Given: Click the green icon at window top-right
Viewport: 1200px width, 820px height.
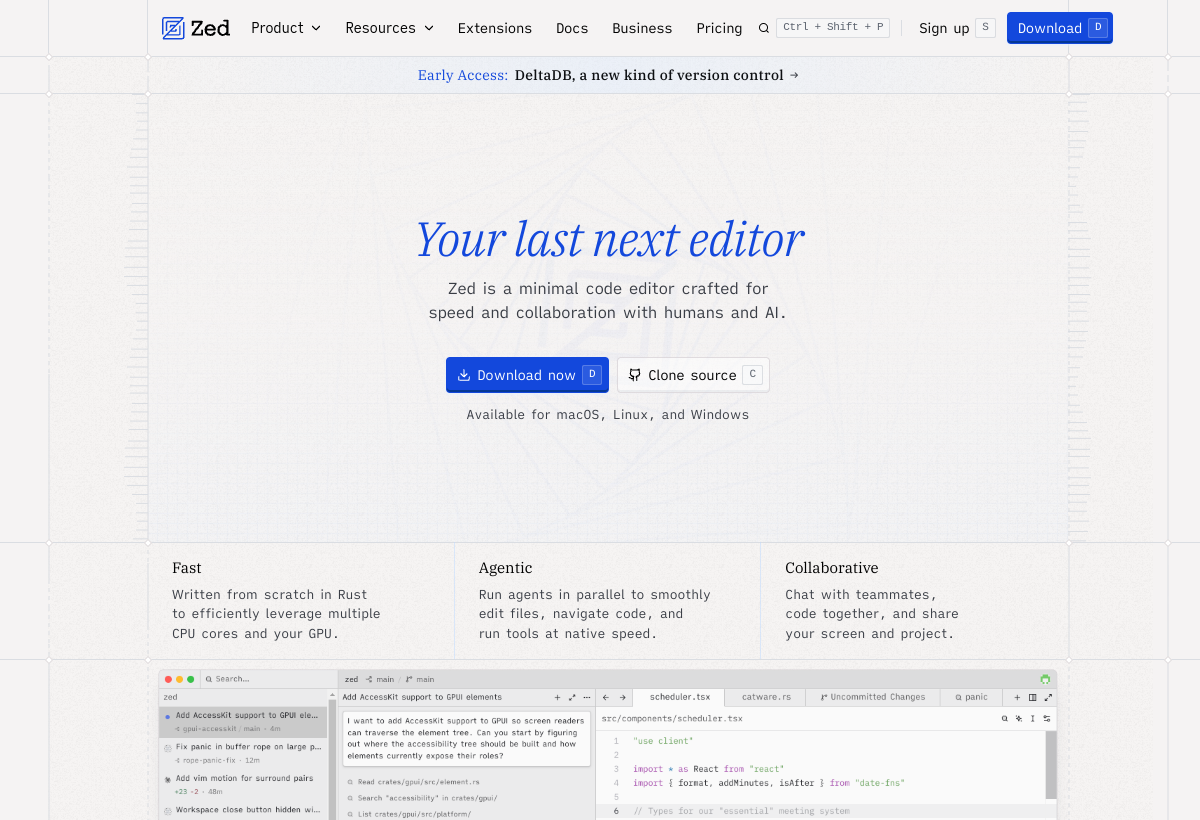Looking at the screenshot, I should click(1045, 679).
